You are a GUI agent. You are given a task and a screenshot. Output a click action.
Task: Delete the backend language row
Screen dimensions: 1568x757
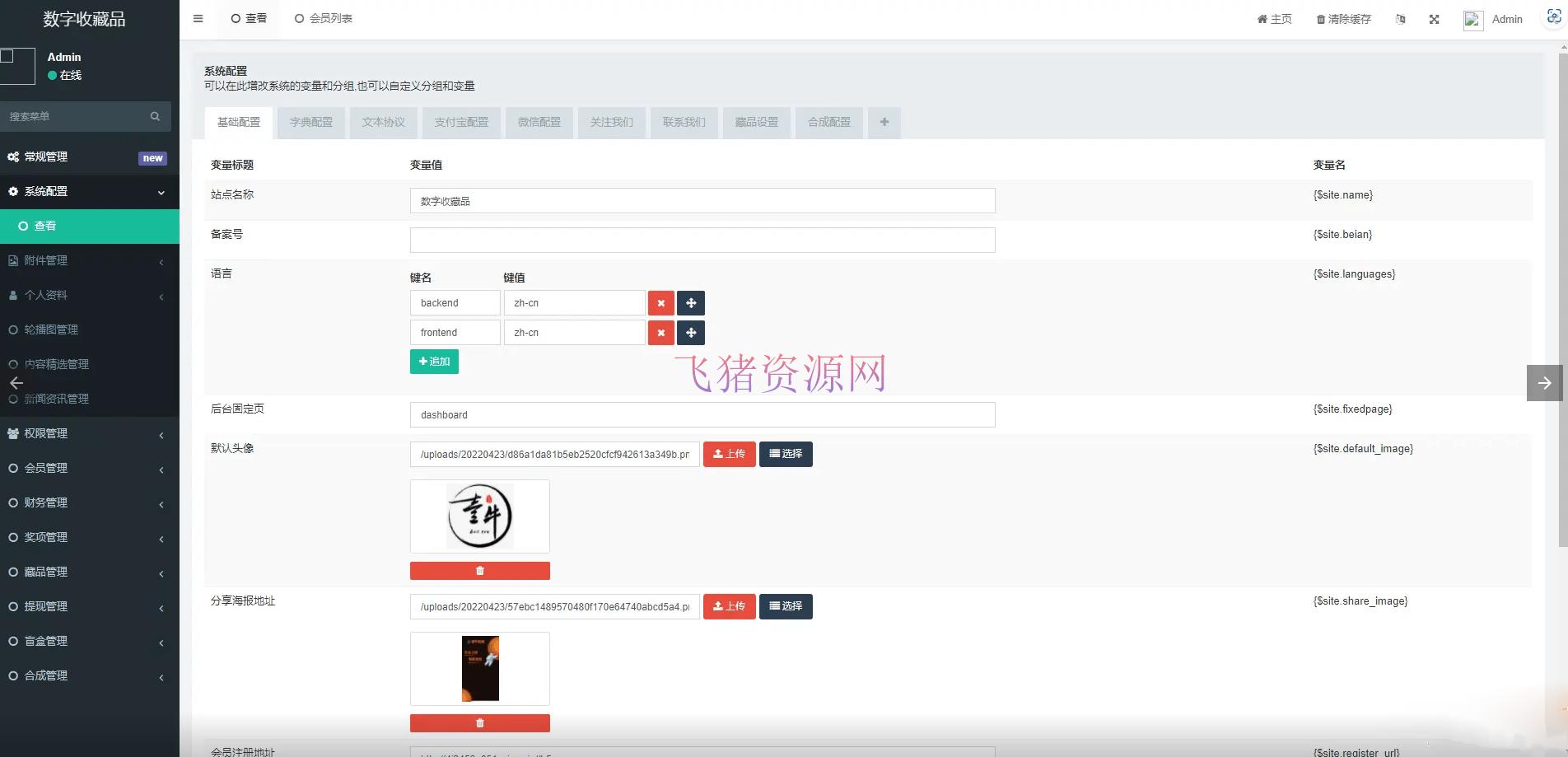pyautogui.click(x=660, y=303)
